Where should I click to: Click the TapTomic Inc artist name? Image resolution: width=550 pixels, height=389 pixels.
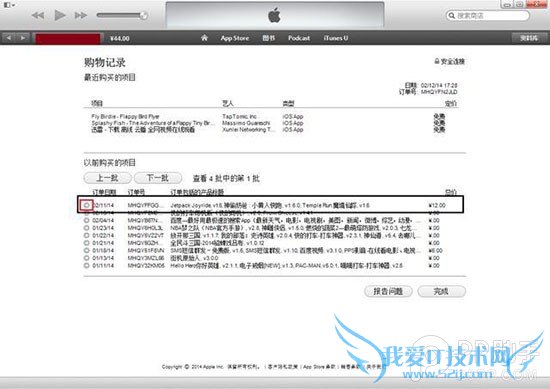[x=240, y=116]
